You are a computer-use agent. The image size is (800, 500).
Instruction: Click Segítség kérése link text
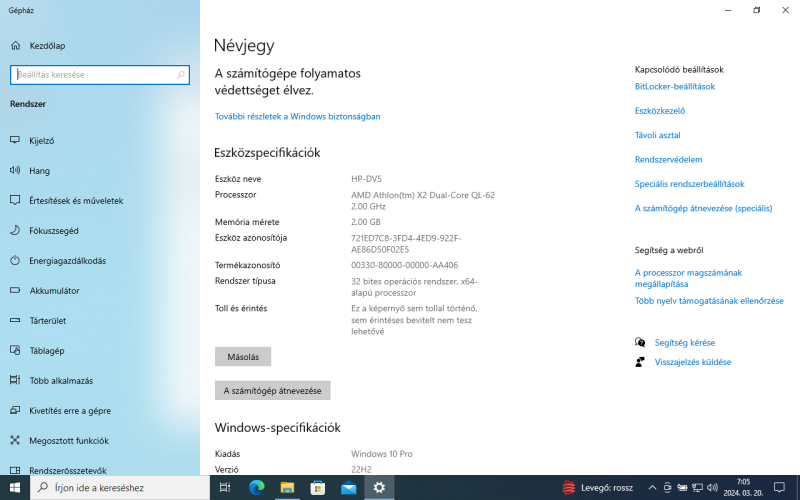(x=685, y=342)
